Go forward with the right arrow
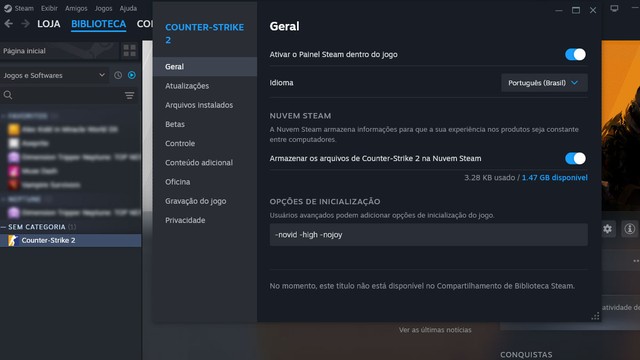 point(25,24)
